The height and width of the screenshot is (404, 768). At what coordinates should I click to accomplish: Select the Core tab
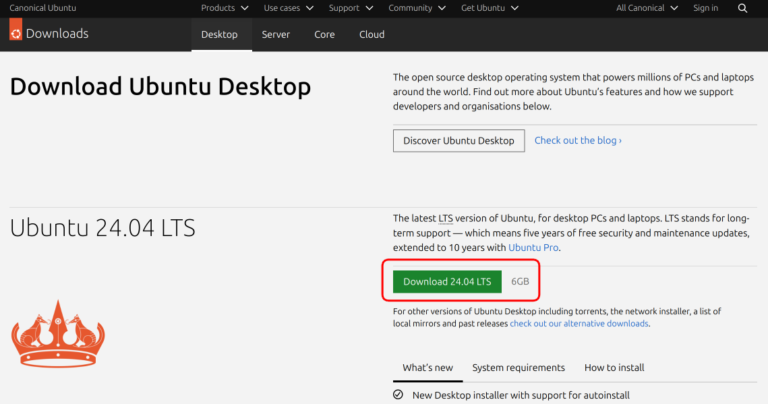[x=324, y=34]
